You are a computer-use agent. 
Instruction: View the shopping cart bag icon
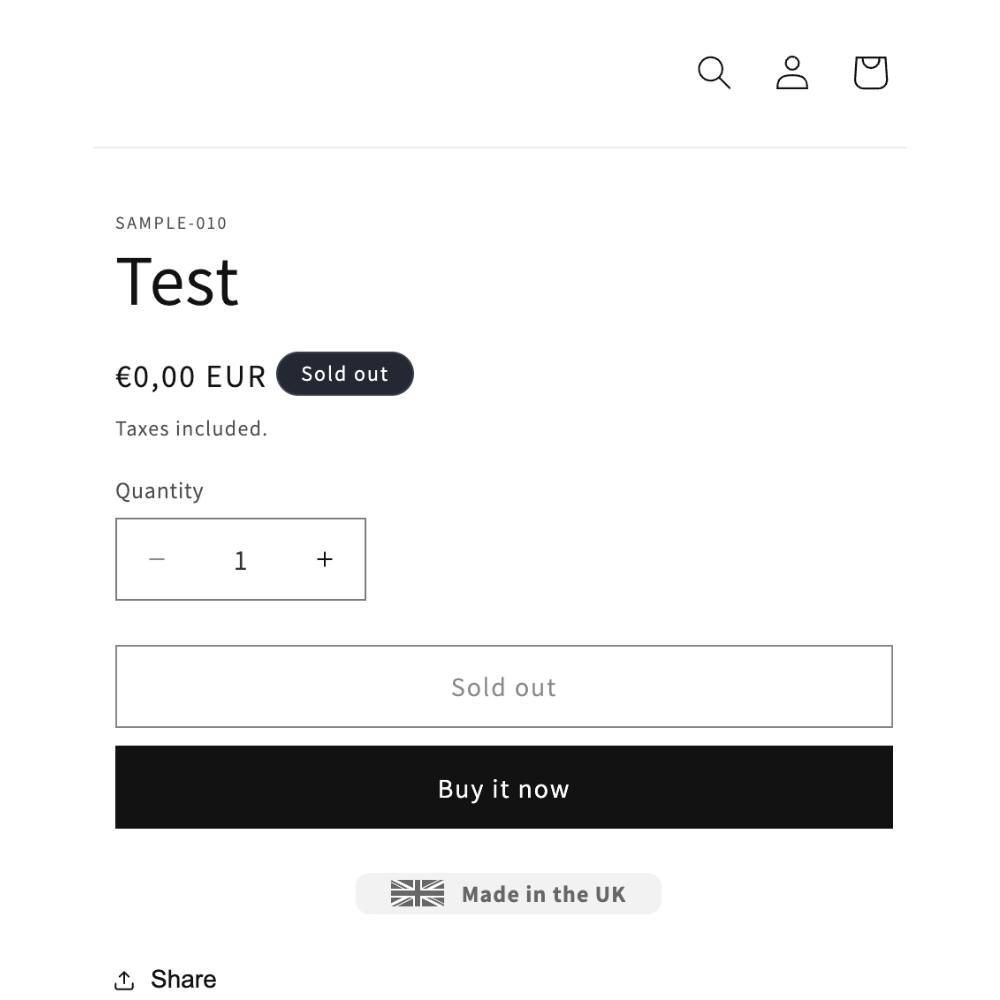point(871,72)
